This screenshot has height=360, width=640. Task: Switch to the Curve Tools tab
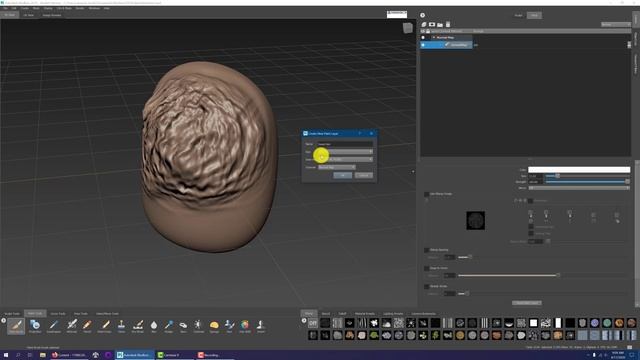click(x=58, y=313)
